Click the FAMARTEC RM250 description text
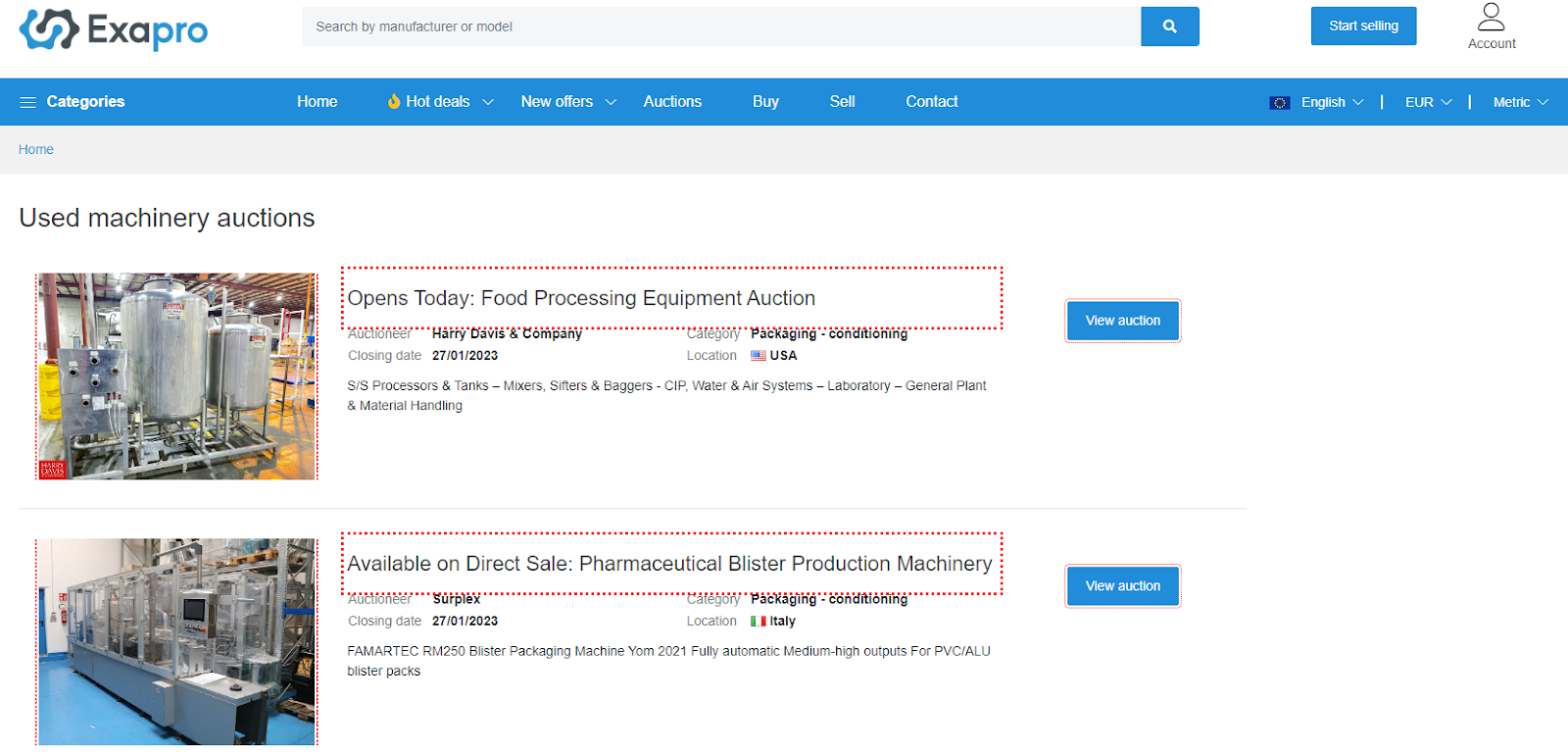The height and width of the screenshot is (752, 1568). [x=668, y=662]
